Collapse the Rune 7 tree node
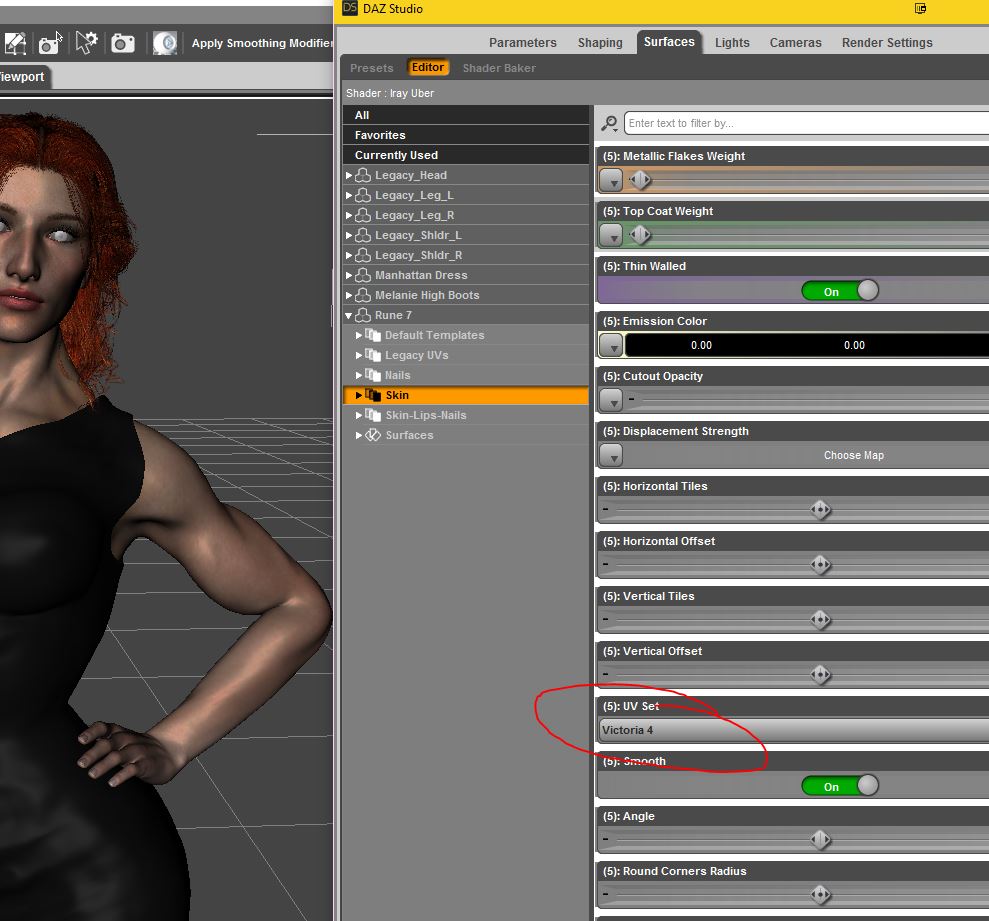This screenshot has height=921, width=989. tap(348, 315)
